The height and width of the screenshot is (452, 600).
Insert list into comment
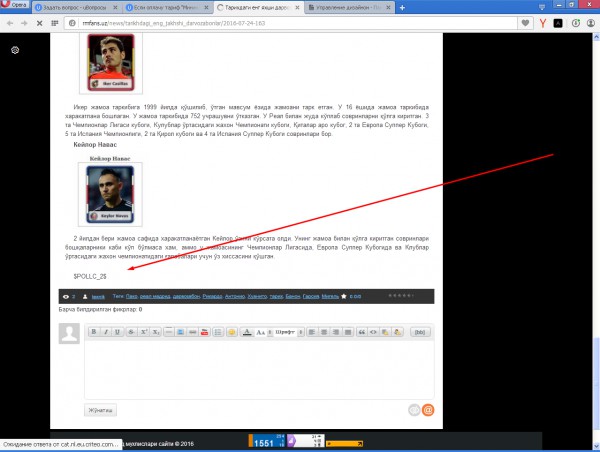click(x=218, y=332)
